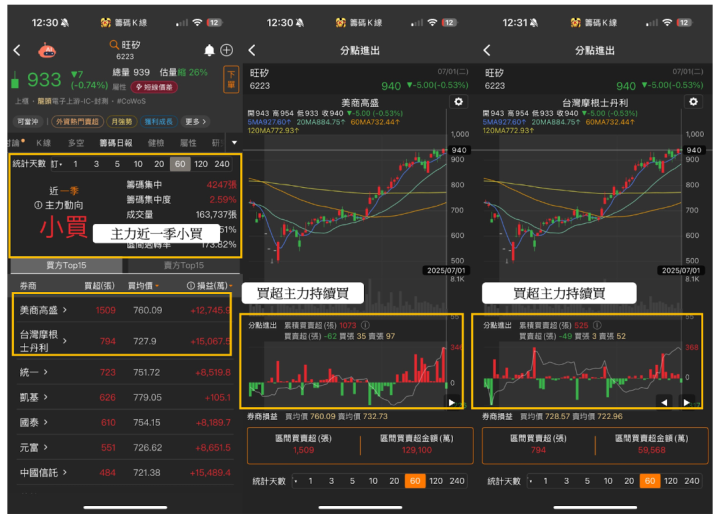The height and width of the screenshot is (524, 720).
Task: Open the 訂 custom-days dropdown
Action: point(56,164)
